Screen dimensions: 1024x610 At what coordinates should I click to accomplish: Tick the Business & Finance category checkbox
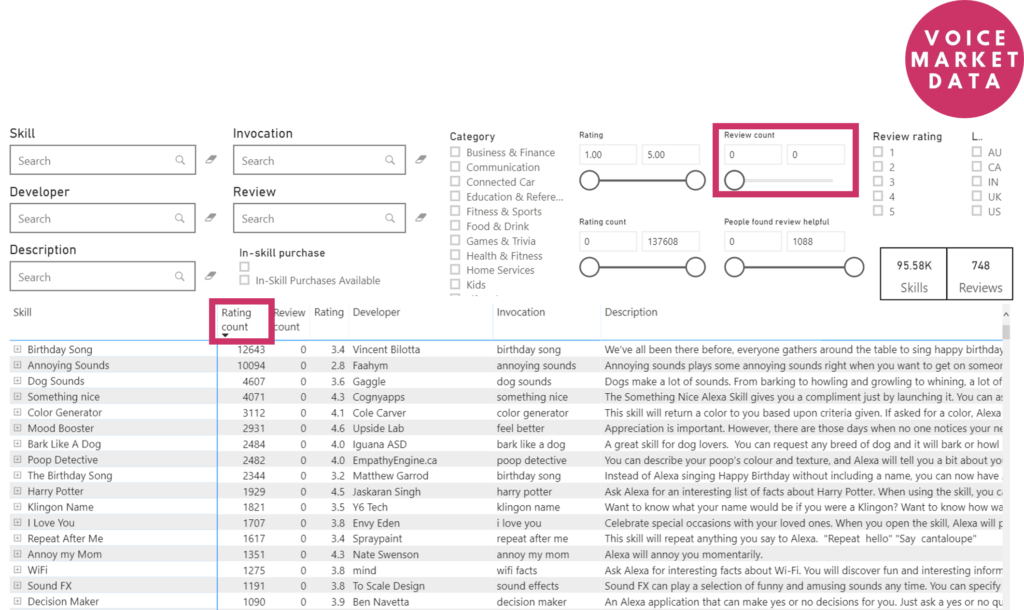[455, 152]
